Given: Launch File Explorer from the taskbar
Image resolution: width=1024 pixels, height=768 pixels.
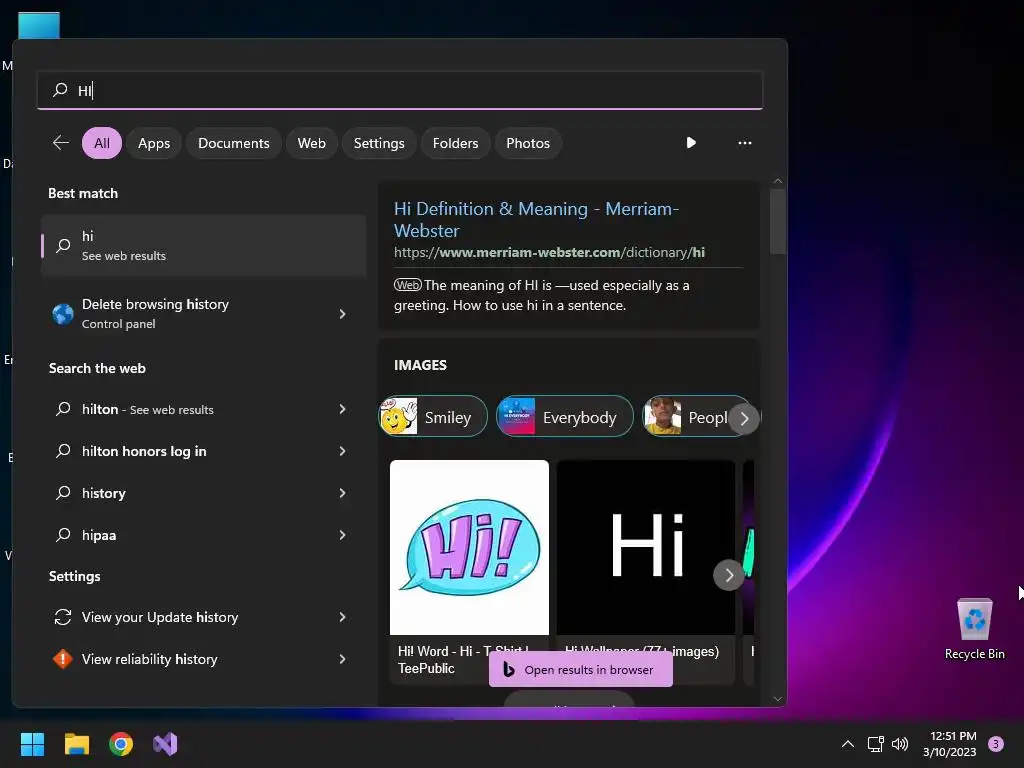Looking at the screenshot, I should (76, 744).
